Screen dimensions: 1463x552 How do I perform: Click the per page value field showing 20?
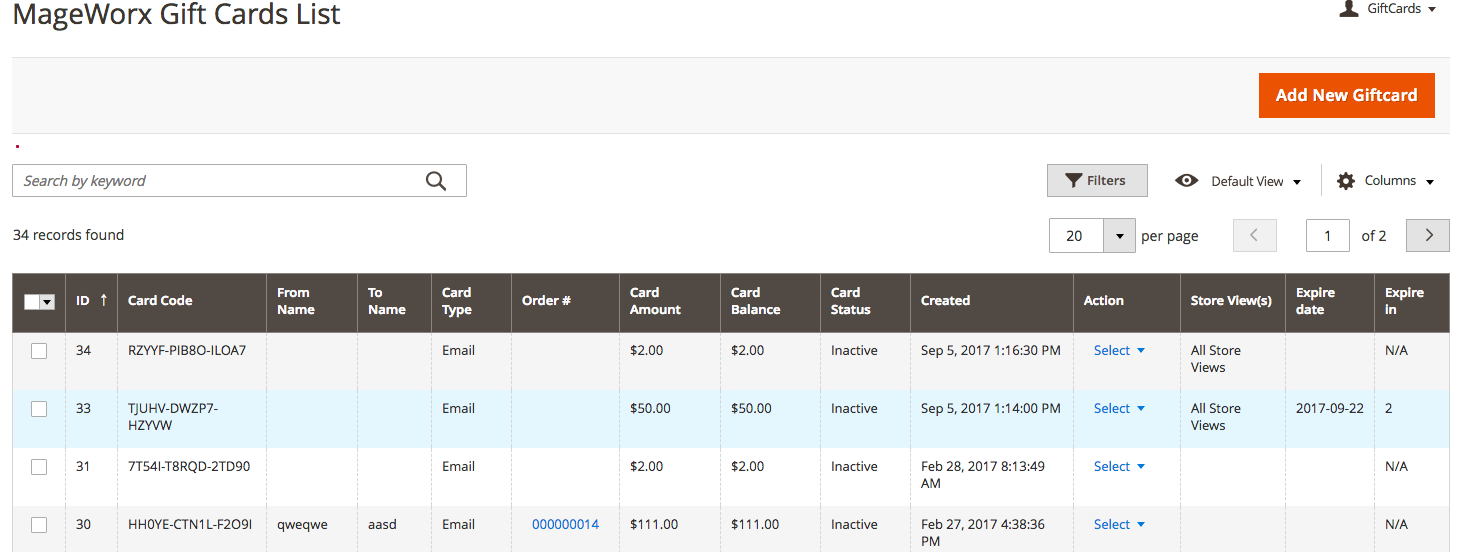point(1076,236)
